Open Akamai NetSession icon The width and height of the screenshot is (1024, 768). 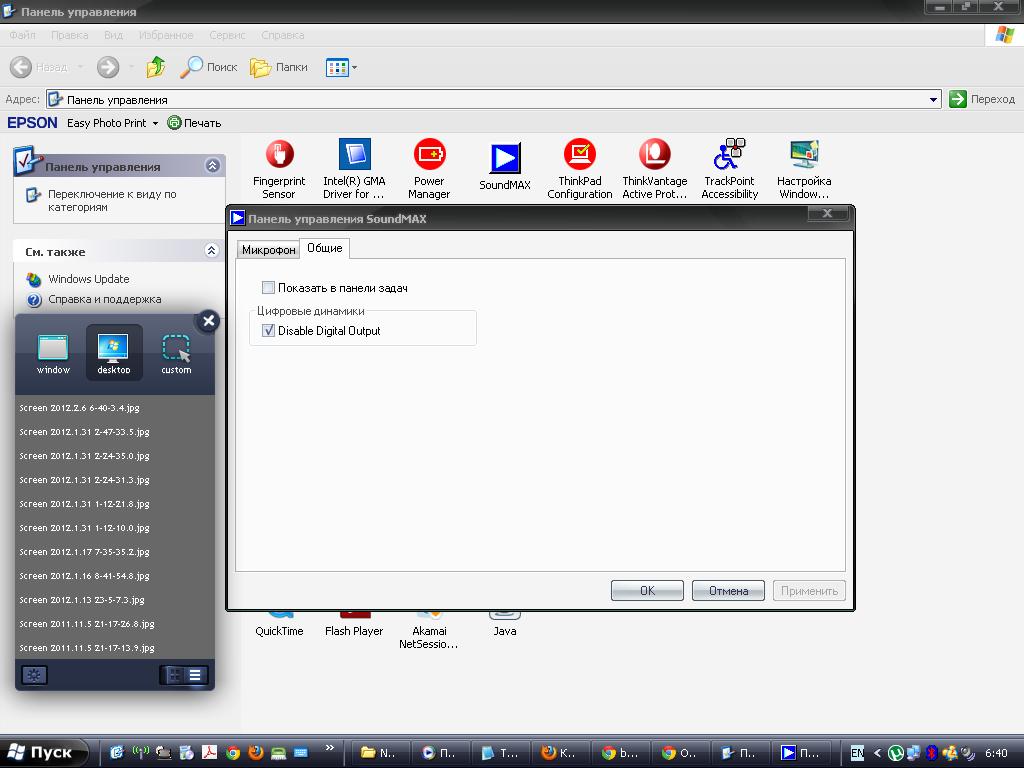click(x=428, y=631)
